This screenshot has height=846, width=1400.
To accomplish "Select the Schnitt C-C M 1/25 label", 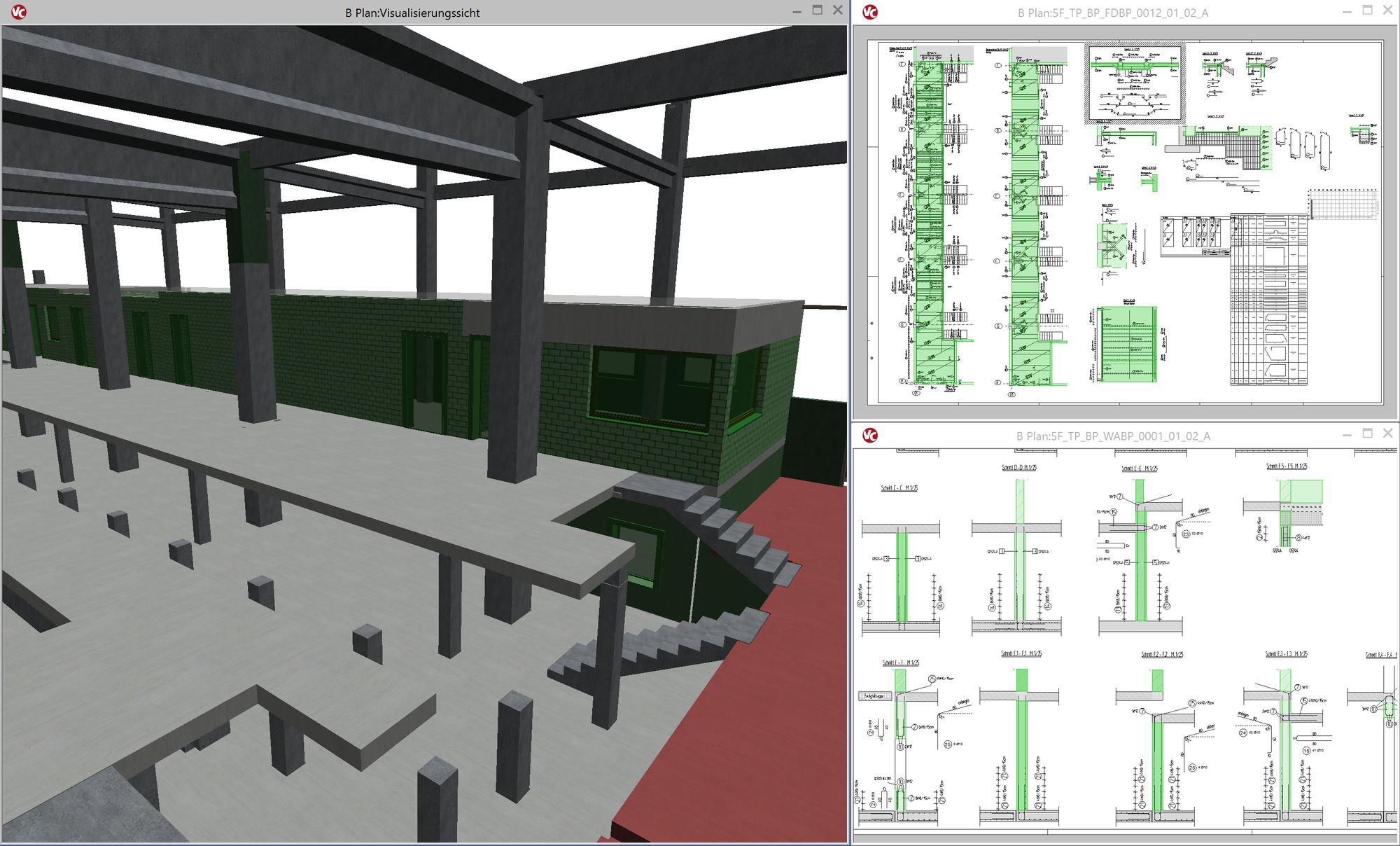I will (899, 488).
